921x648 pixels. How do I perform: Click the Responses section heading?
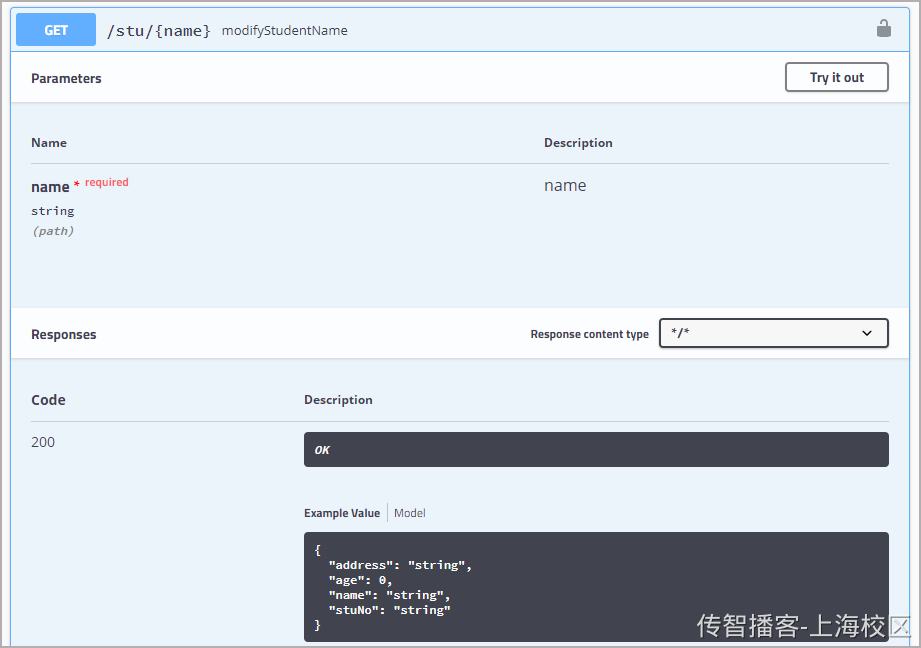tap(63, 334)
